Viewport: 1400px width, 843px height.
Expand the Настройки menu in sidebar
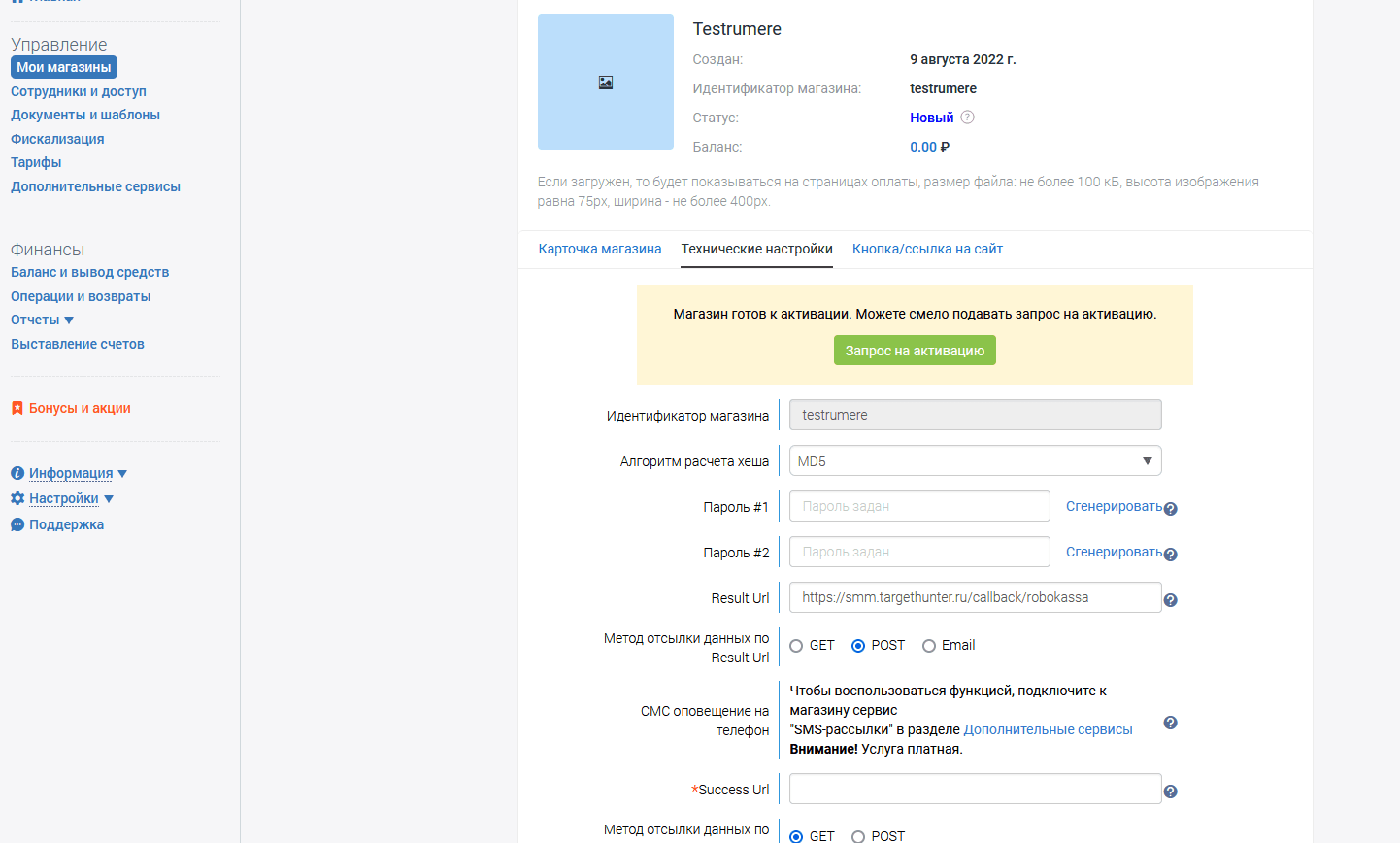click(x=63, y=498)
